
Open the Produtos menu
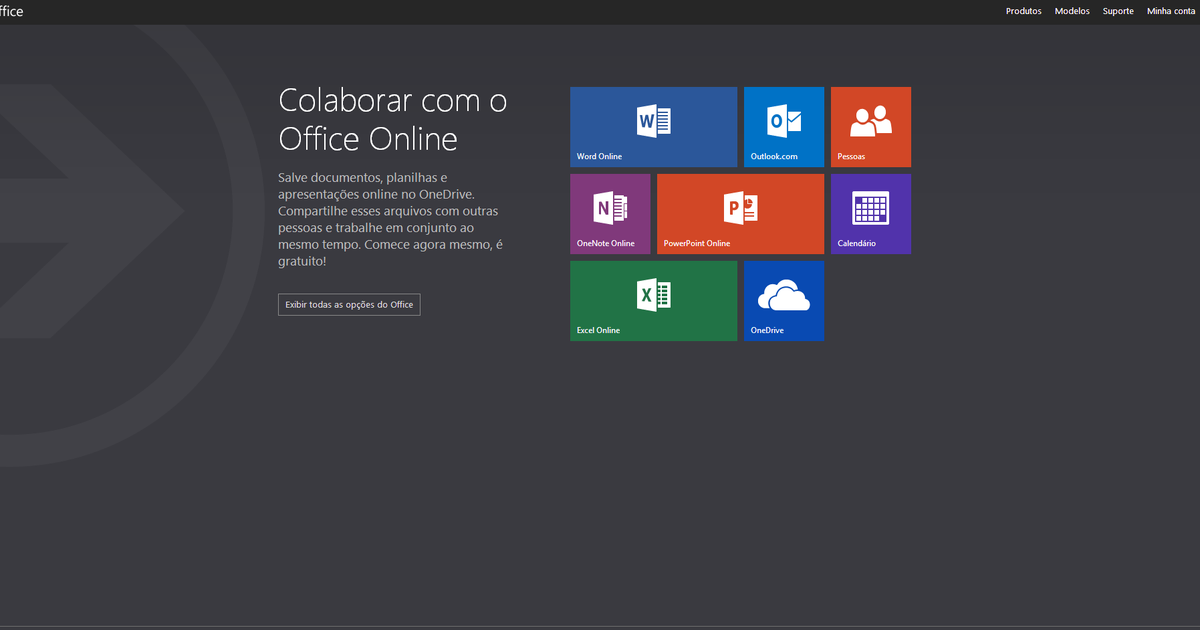pos(1023,11)
